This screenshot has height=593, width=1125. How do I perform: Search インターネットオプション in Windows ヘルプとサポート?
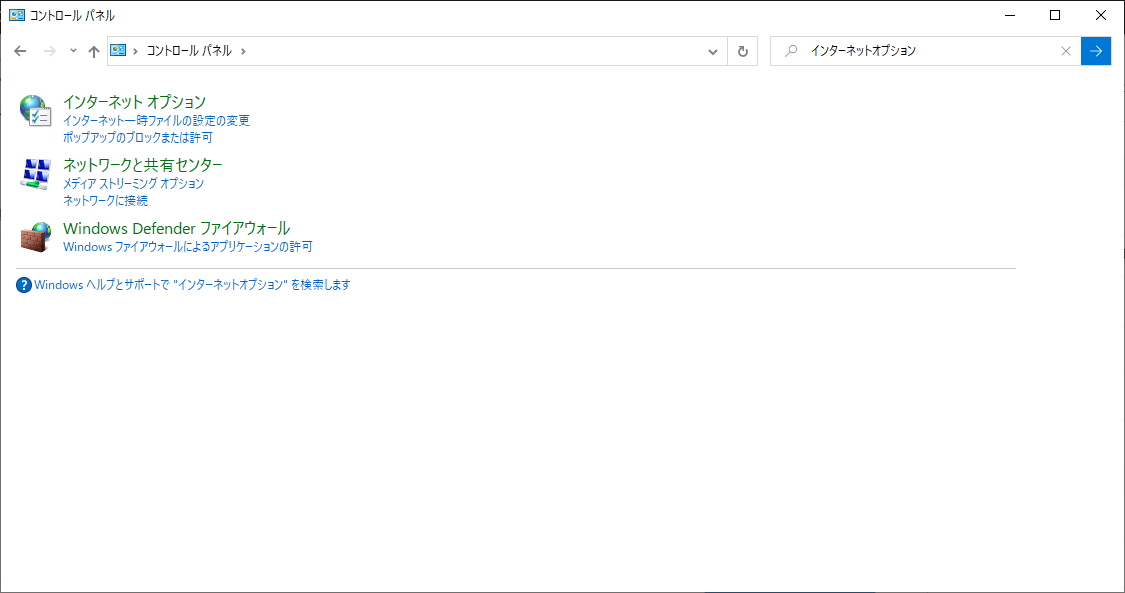point(190,284)
